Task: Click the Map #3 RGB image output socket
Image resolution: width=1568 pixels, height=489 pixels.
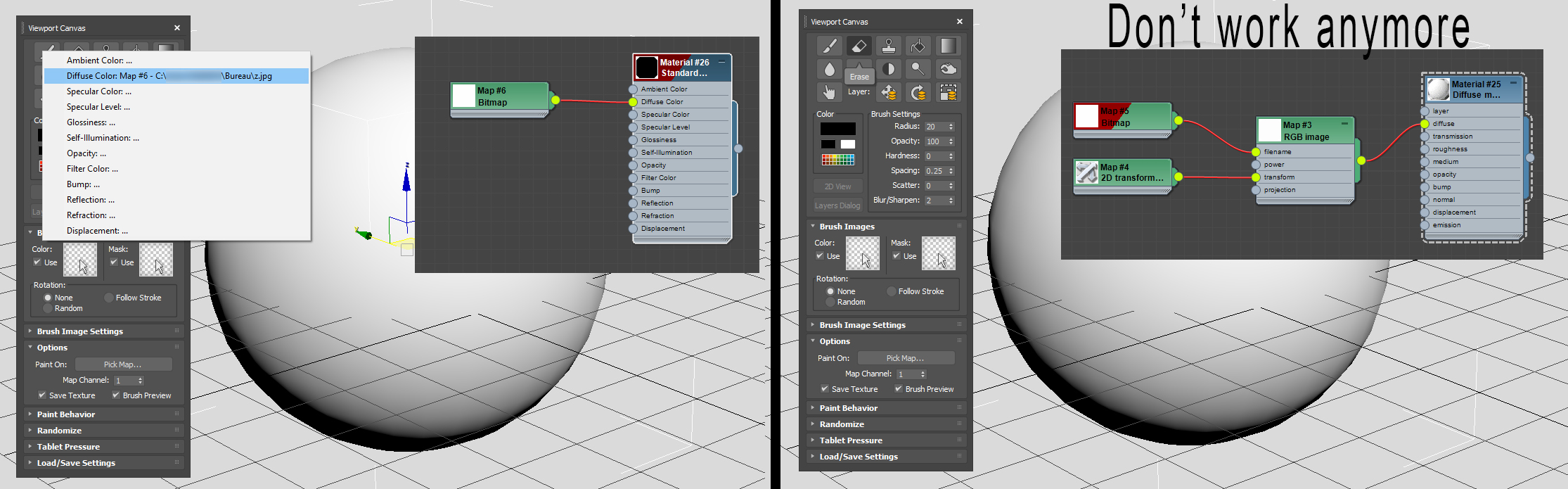Action: [1361, 160]
